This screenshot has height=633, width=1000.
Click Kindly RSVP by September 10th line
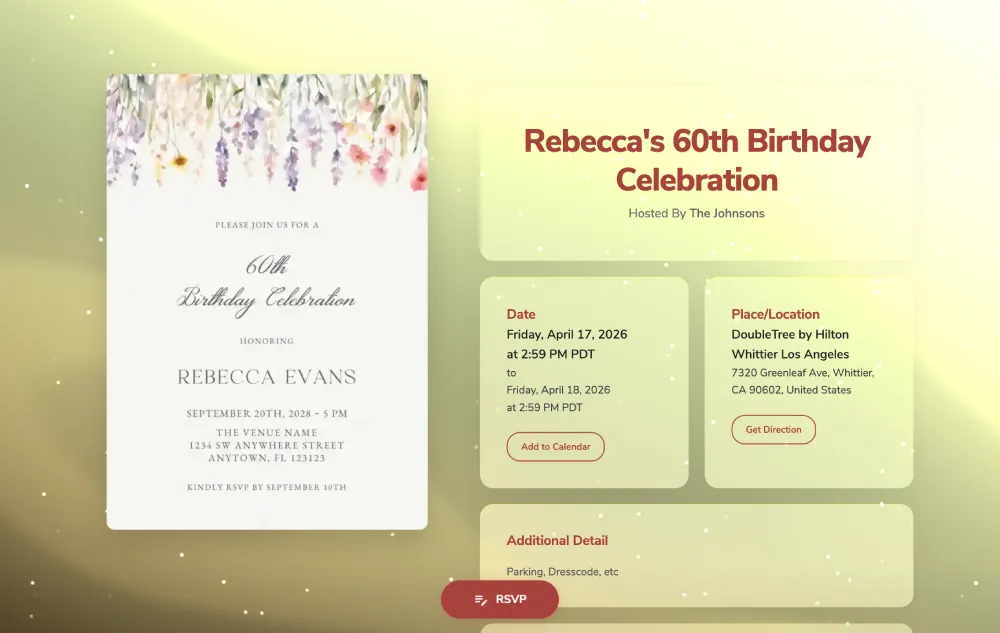tap(267, 488)
